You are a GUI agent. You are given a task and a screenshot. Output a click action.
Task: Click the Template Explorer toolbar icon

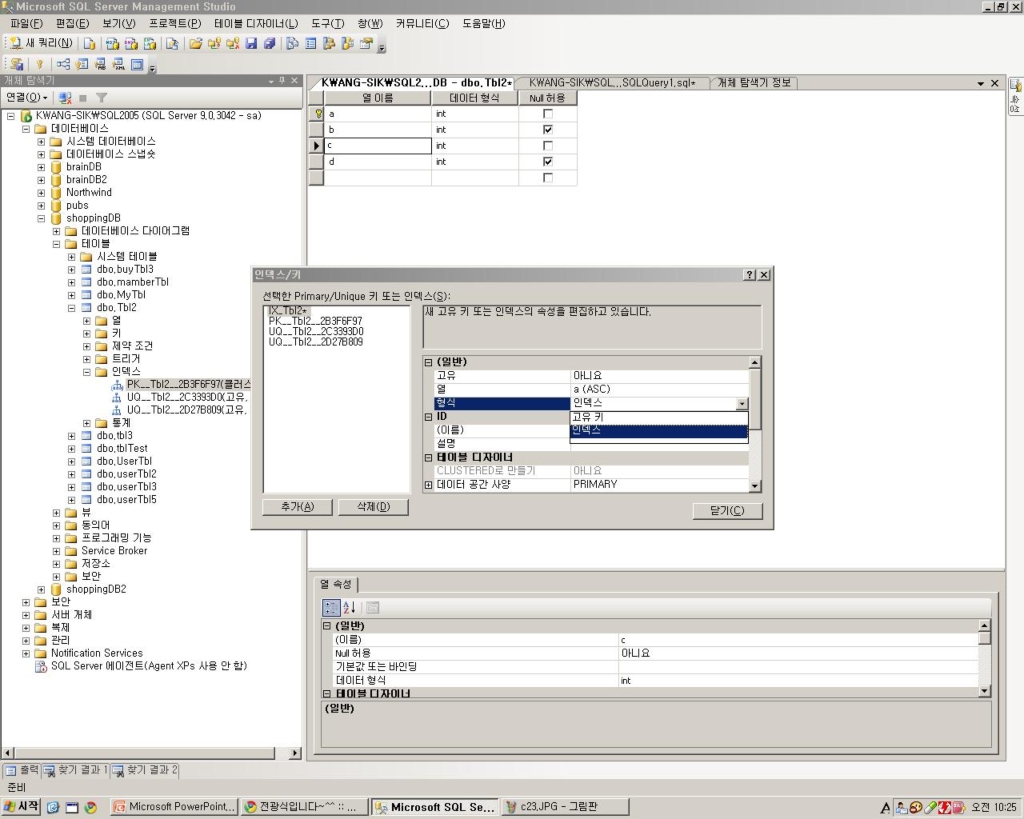click(x=347, y=44)
